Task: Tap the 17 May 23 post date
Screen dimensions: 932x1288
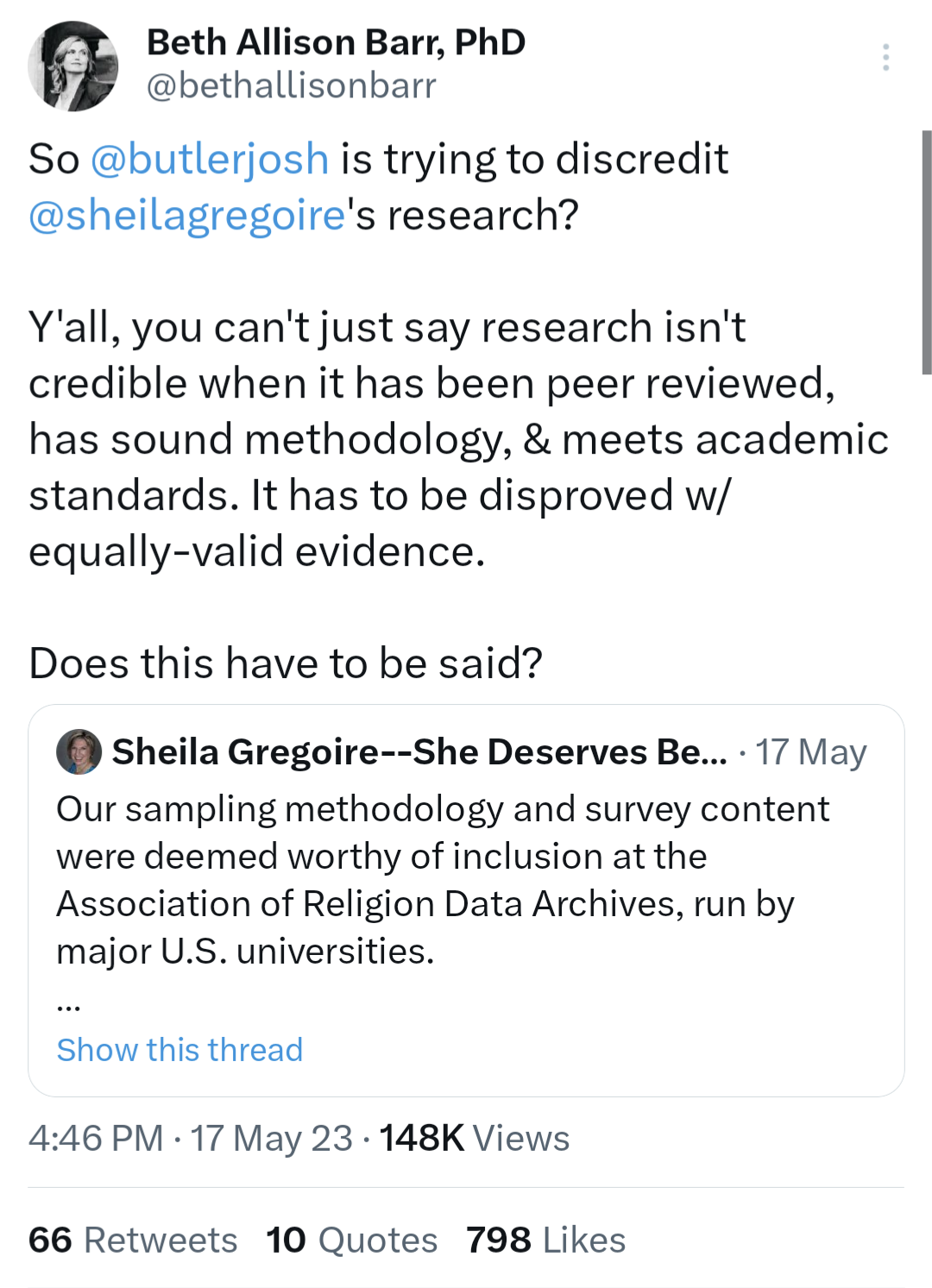Action: 271,1138
